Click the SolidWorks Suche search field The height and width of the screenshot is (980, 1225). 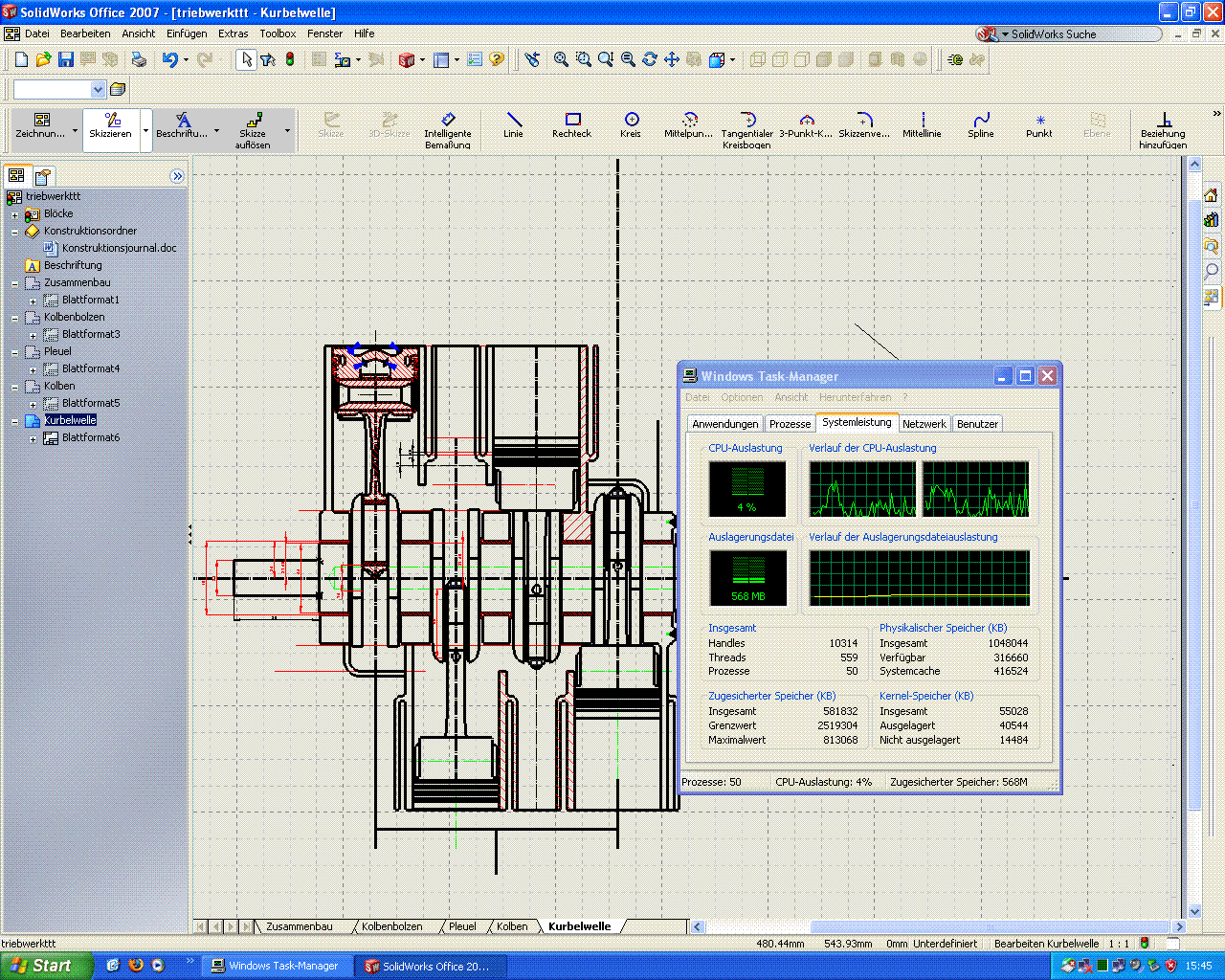click(x=1081, y=33)
